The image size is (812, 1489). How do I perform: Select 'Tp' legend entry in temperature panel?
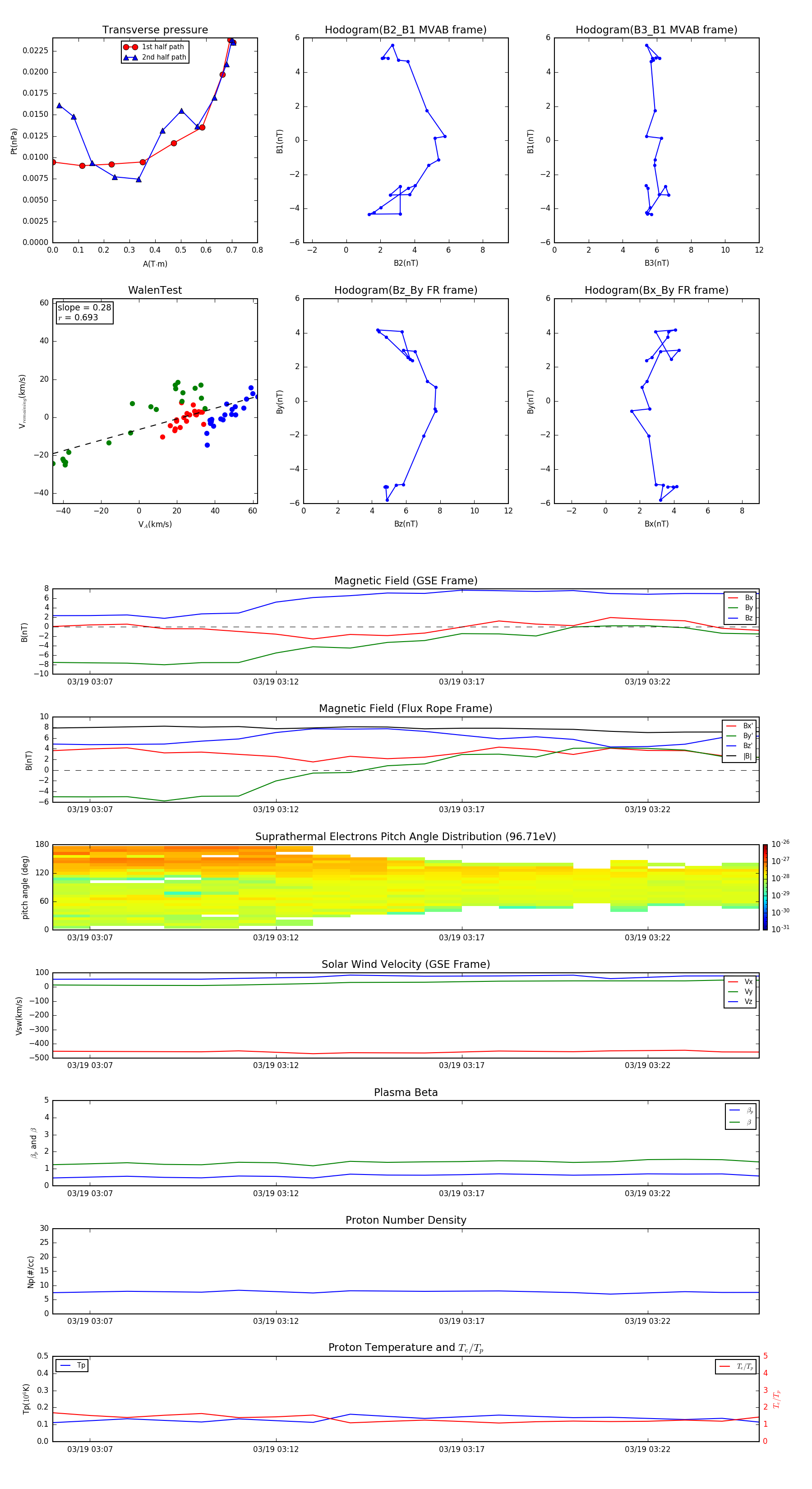pos(72,1365)
